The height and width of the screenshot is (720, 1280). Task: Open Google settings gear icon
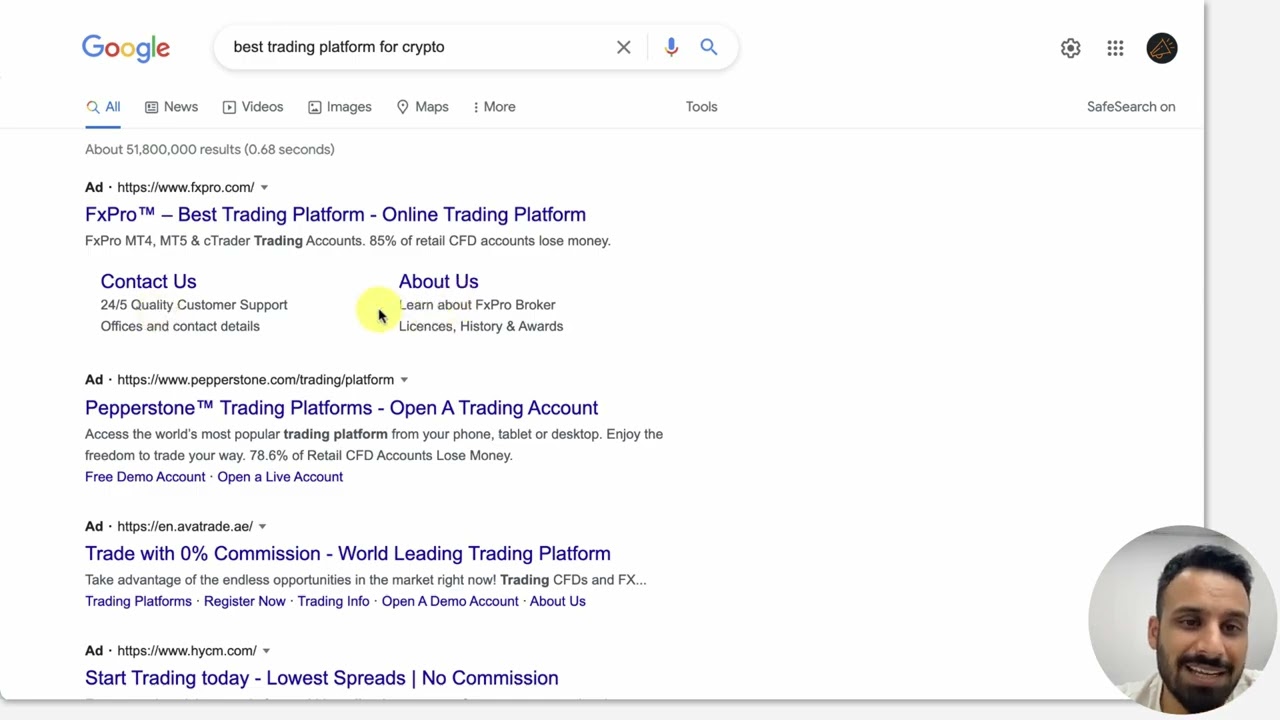tap(1070, 48)
